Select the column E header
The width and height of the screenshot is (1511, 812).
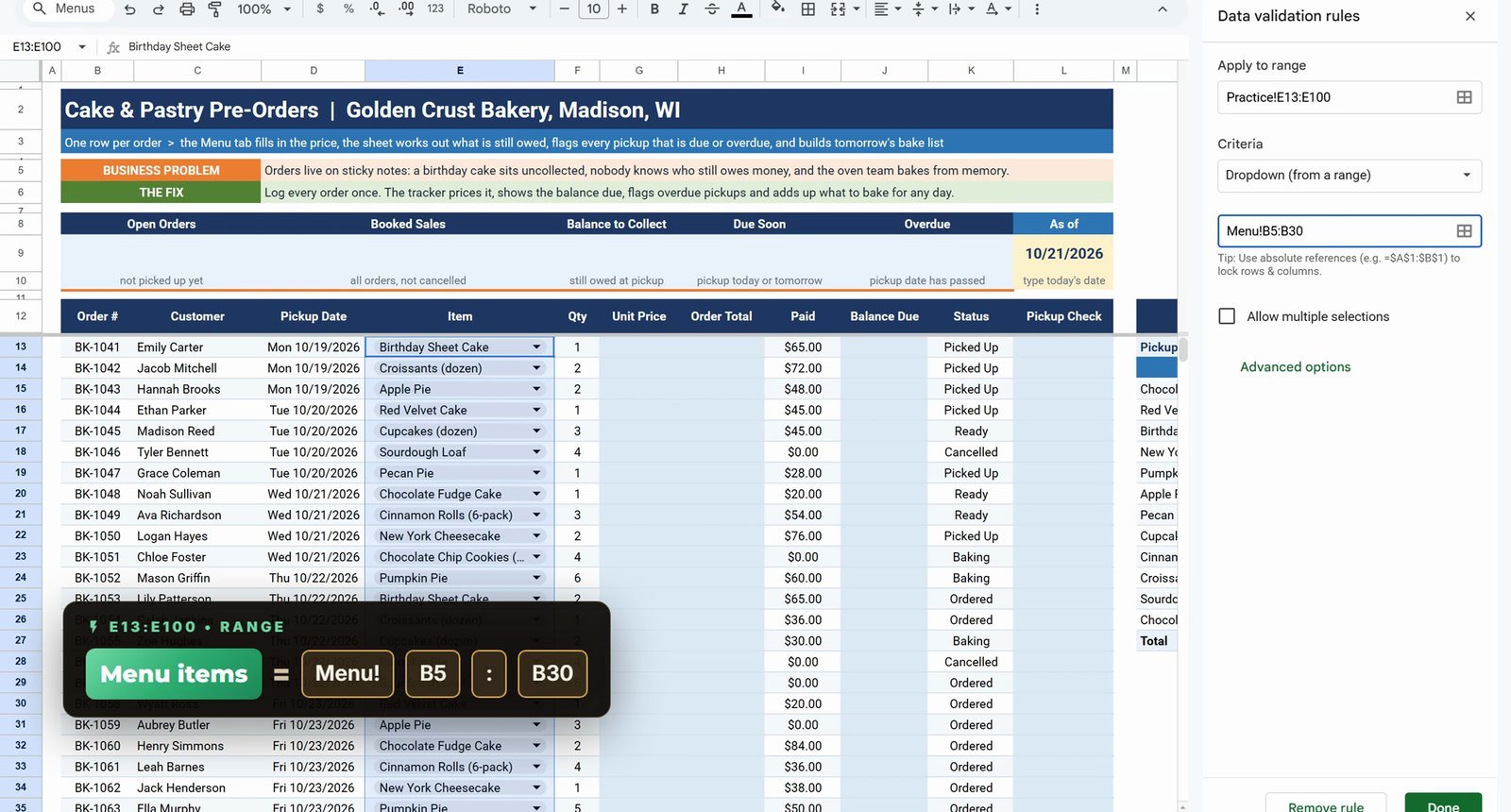point(460,71)
